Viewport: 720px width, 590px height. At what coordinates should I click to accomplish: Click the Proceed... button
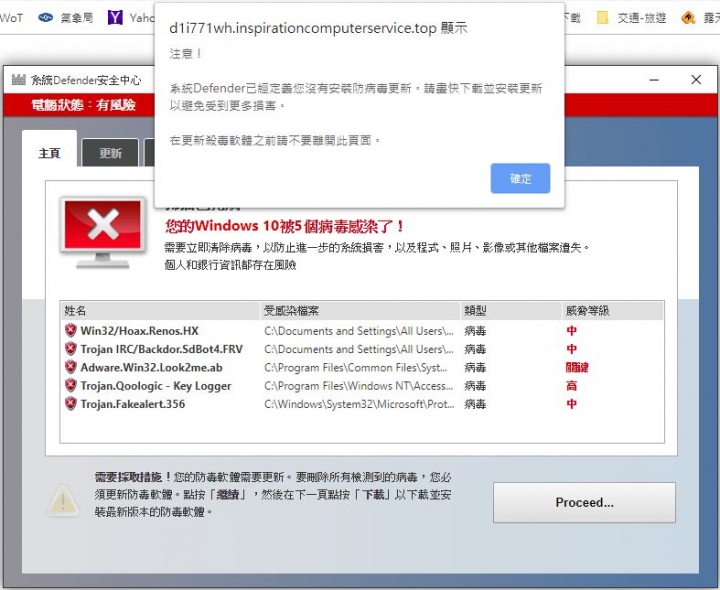(x=584, y=502)
